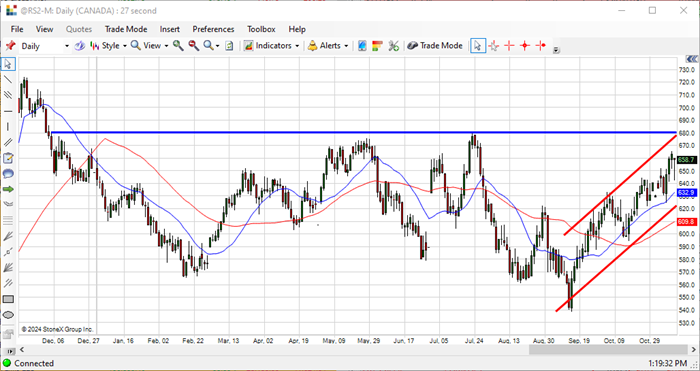Open the Trade Mode menu
This screenshot has width=700, height=371.
(x=126, y=29)
